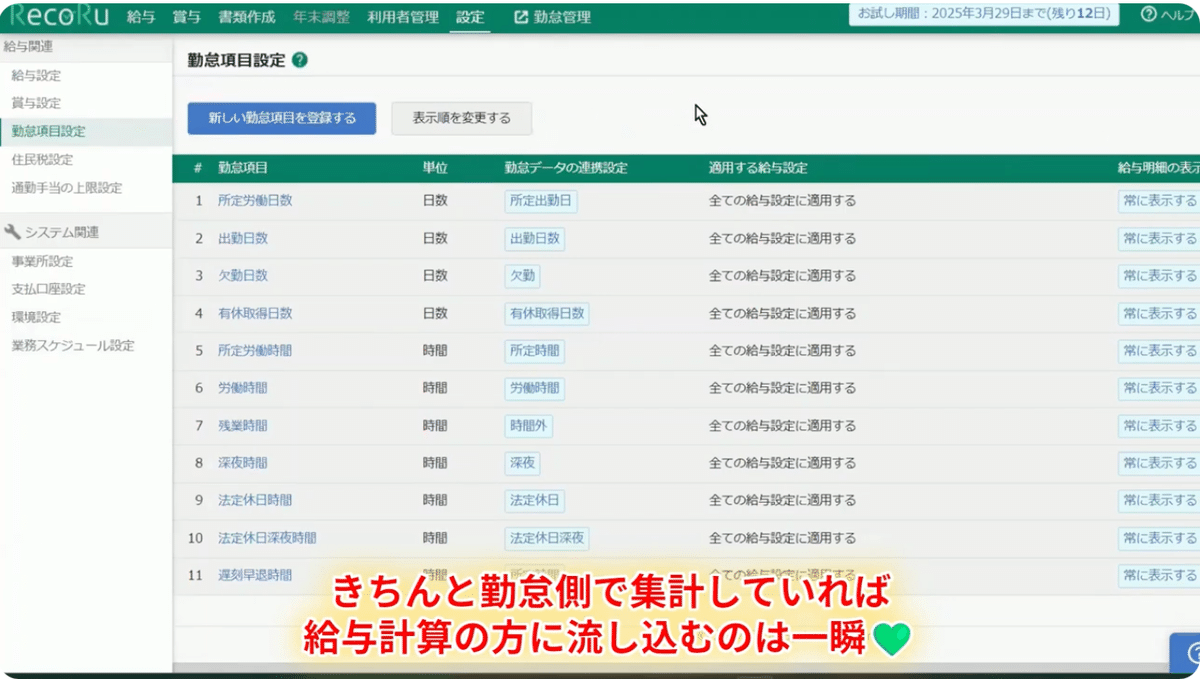Open the 遅刻早退時間 item
This screenshot has width=1200, height=679.
255,575
